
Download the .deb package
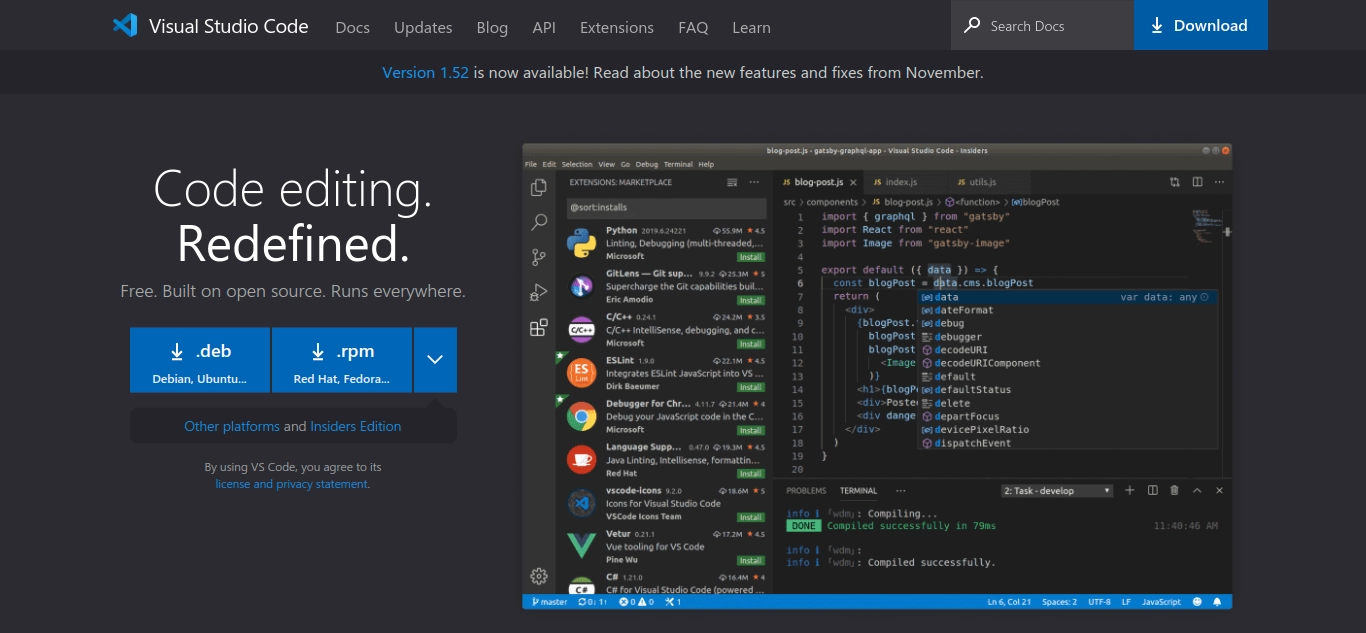[200, 360]
